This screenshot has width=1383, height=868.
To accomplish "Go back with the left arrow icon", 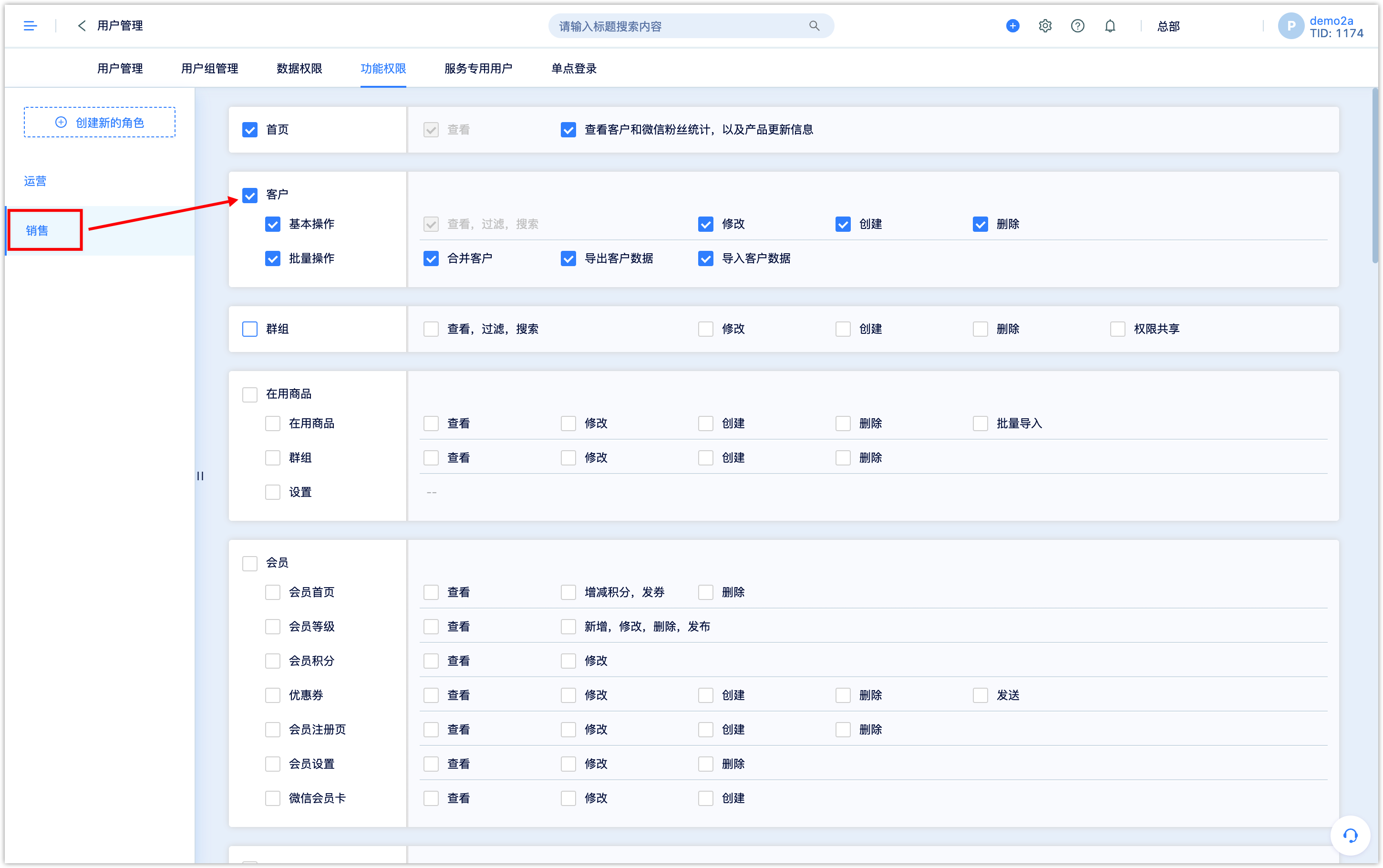I will tap(82, 26).
